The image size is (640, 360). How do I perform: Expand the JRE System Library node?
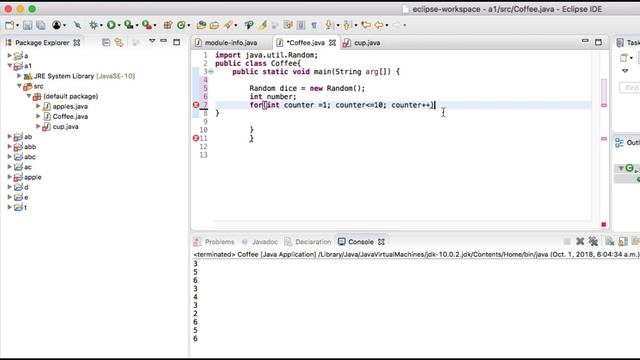pyautogui.click(x=19, y=76)
